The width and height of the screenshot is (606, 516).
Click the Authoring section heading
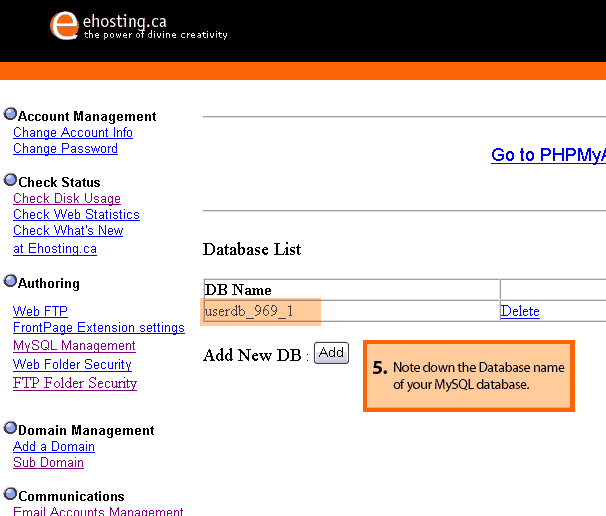pos(49,283)
